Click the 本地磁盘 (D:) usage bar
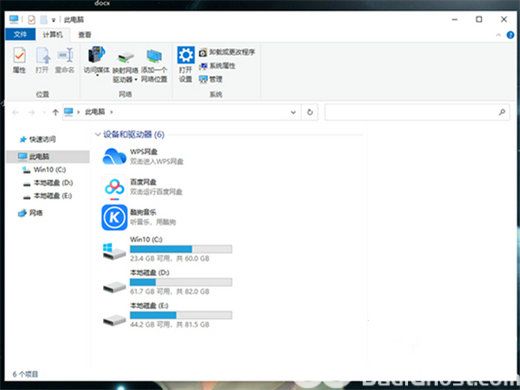Viewport: 520px width, 390px height. pos(181,282)
